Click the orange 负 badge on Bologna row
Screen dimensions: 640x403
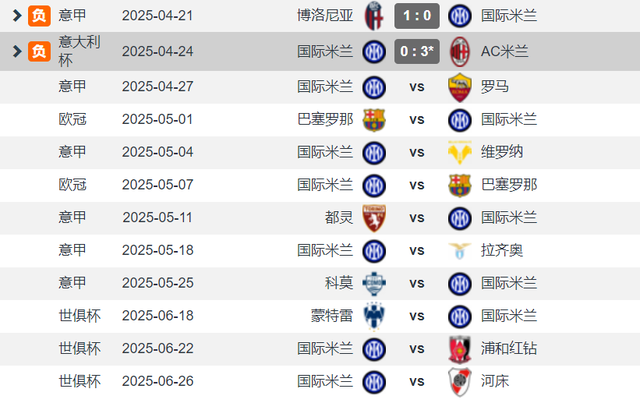click(x=39, y=16)
